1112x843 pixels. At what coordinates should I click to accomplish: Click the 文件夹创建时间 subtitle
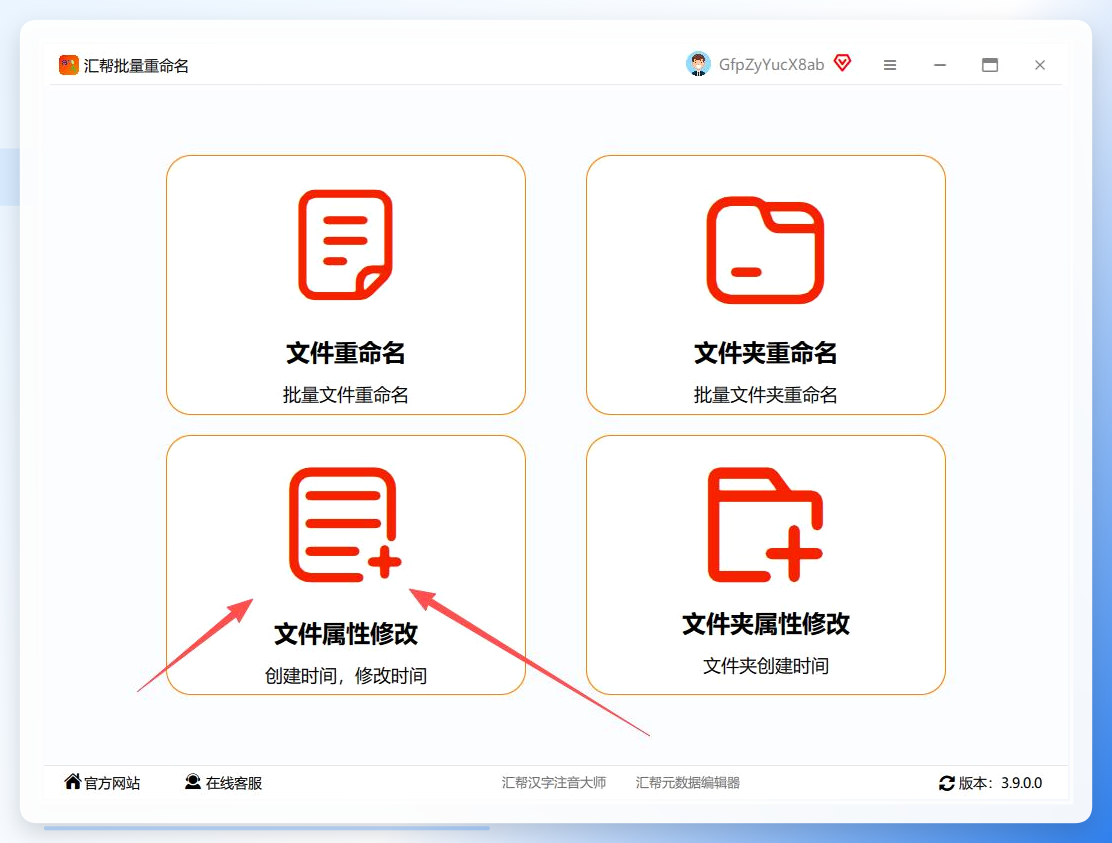tap(765, 666)
